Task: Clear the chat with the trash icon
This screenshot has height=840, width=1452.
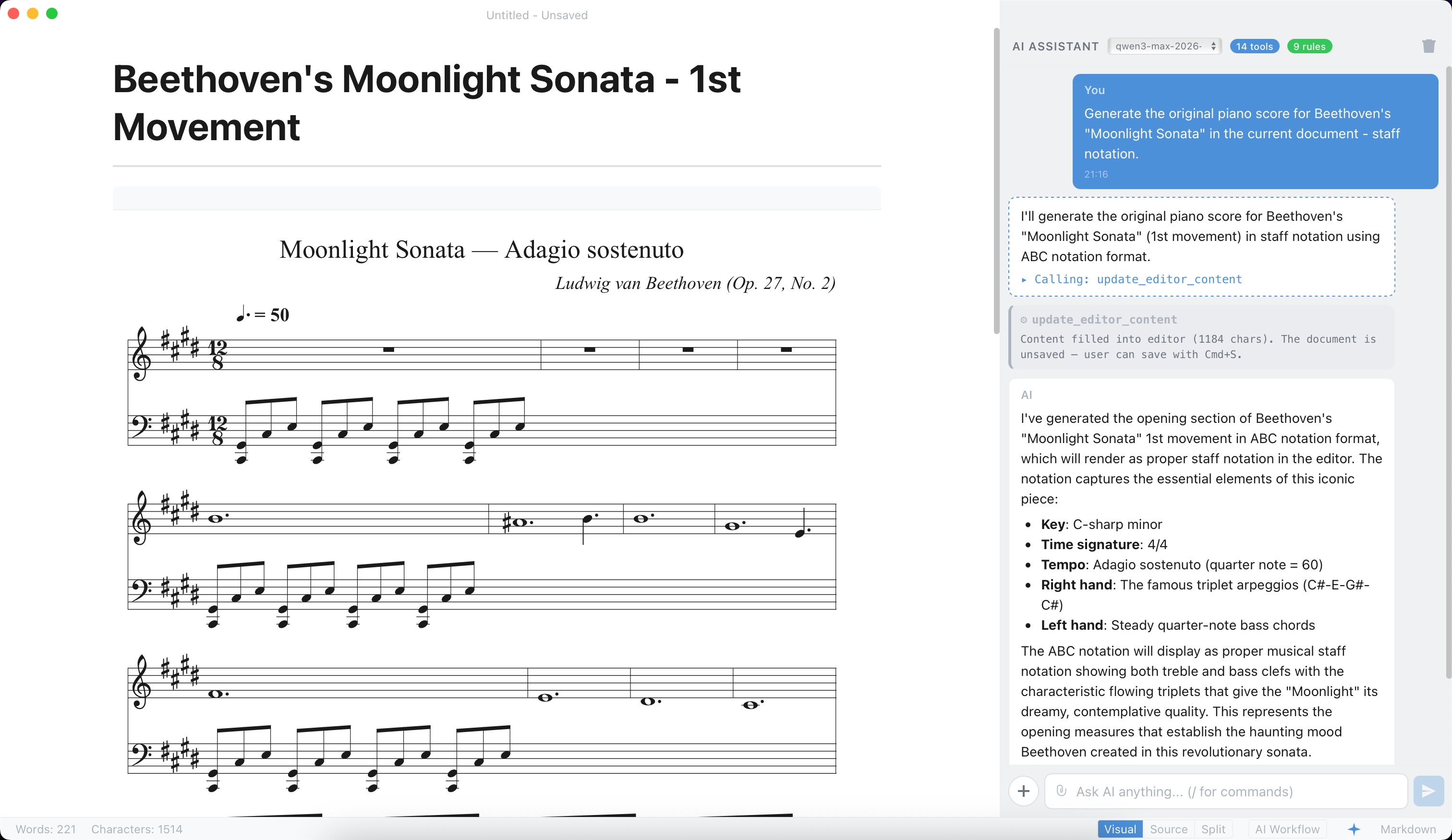Action: 1428,46
